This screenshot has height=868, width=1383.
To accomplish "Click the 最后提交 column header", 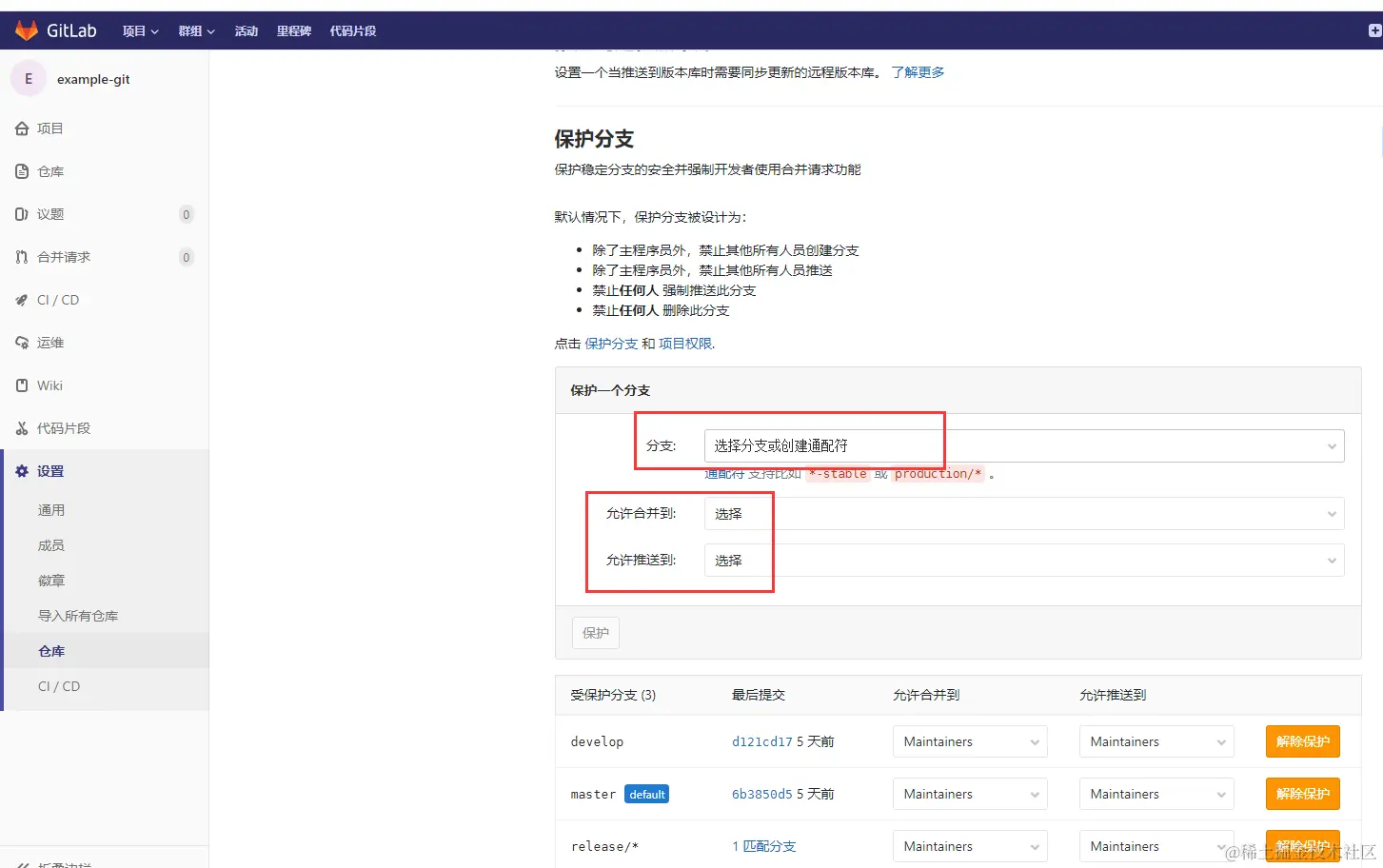I will click(x=759, y=695).
